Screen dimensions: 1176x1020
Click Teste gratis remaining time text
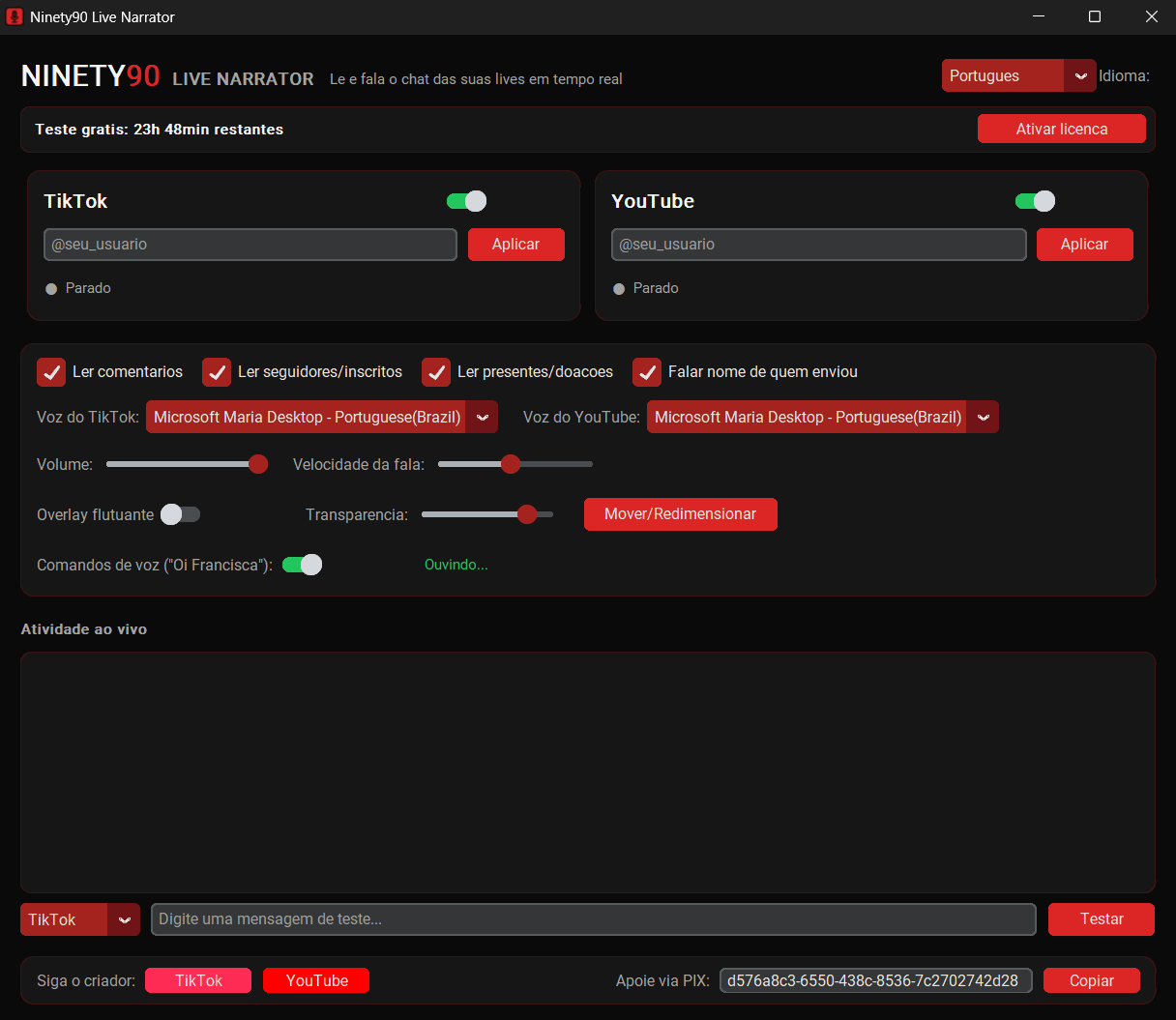[160, 130]
